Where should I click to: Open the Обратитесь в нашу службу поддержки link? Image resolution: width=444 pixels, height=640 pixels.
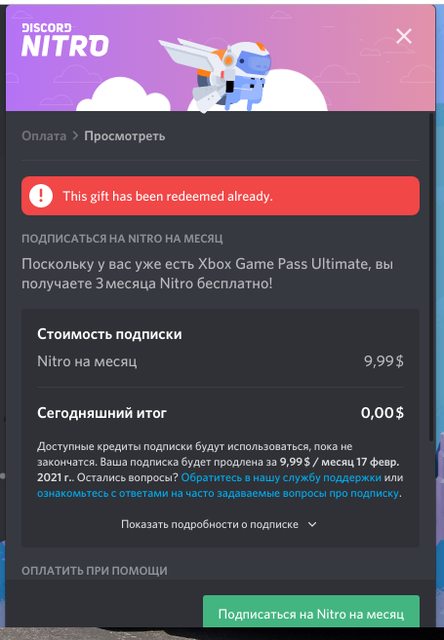pyautogui.click(x=281, y=478)
